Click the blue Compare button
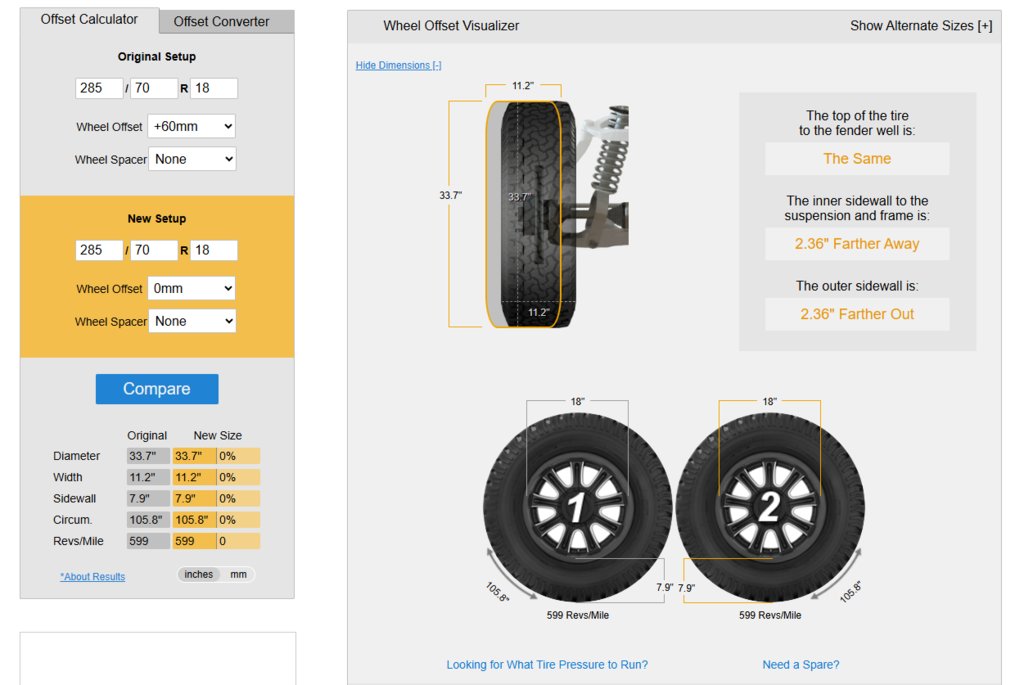Image resolution: width=1024 pixels, height=685 pixels. [x=157, y=389]
